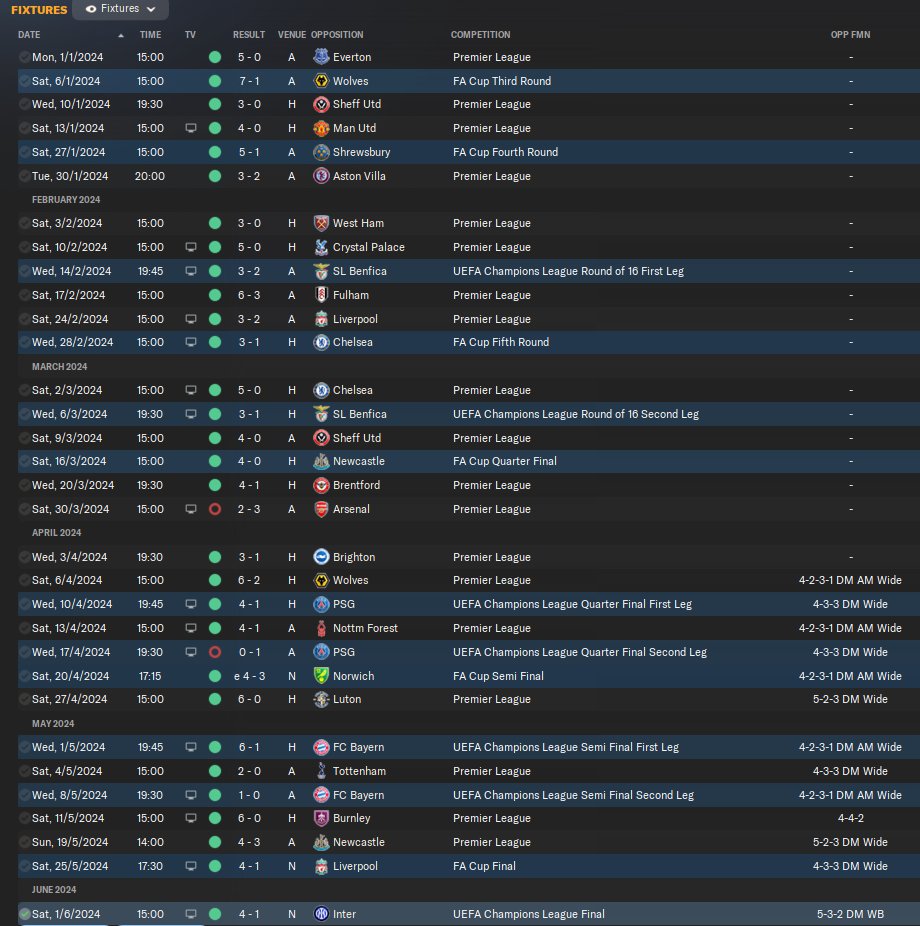Click the Chelsea badge in FA Cup Fifth Round row

pyautogui.click(x=321, y=342)
